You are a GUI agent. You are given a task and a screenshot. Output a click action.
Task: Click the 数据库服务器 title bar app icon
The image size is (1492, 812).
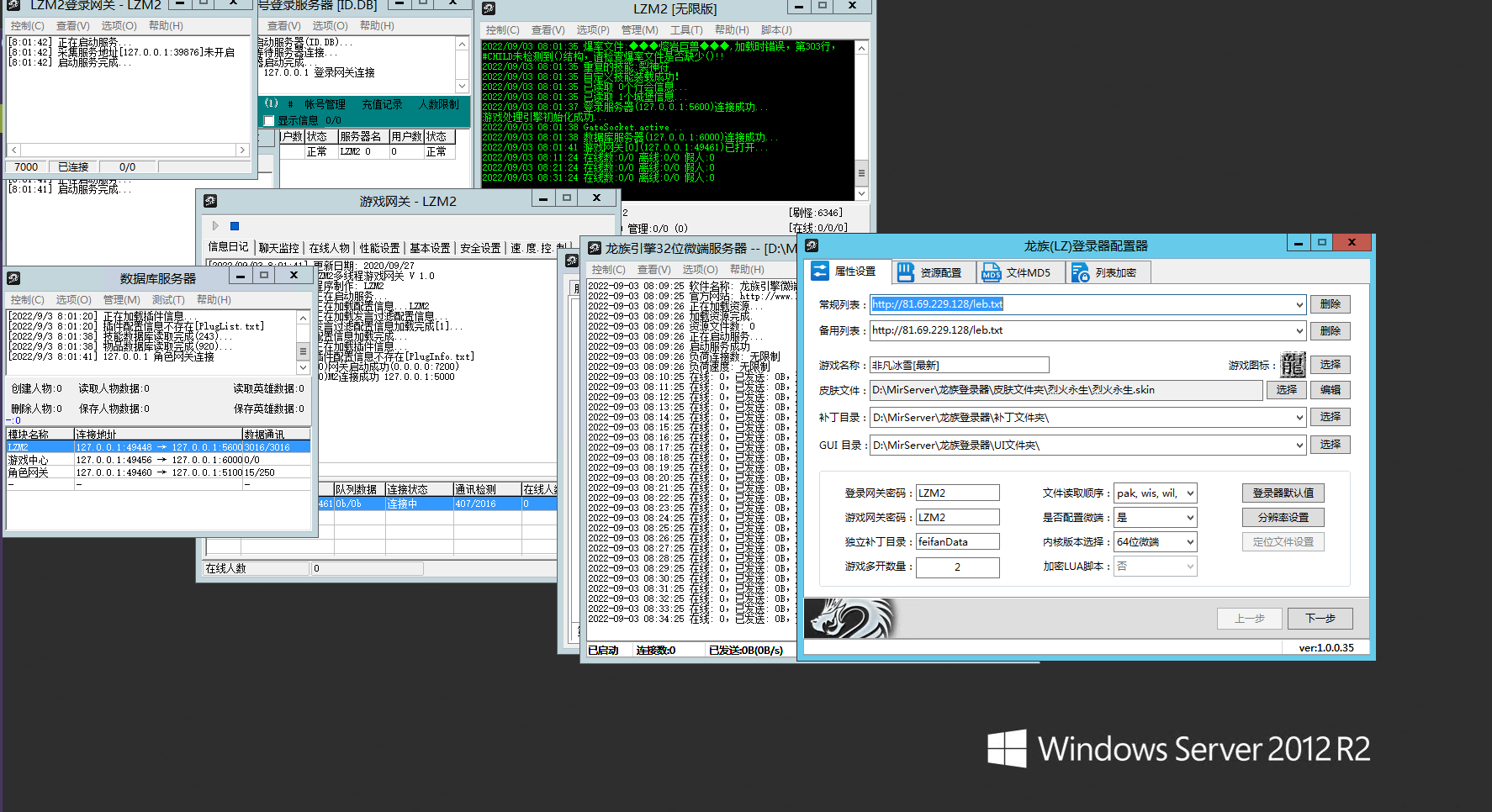pyautogui.click(x=13, y=277)
